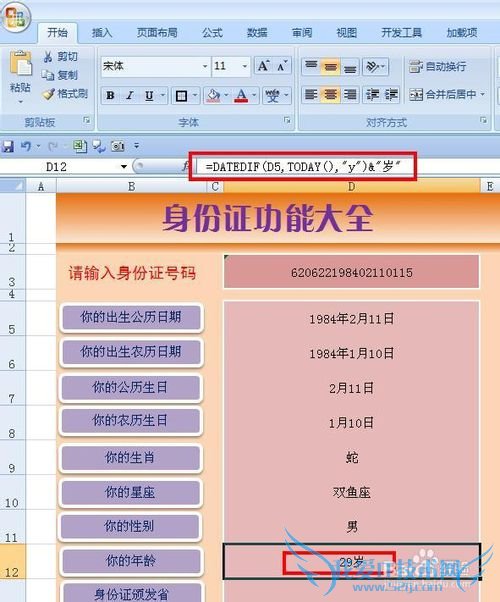Expand fill color dropdown arrow
This screenshot has height=602, width=500.
click(226, 95)
